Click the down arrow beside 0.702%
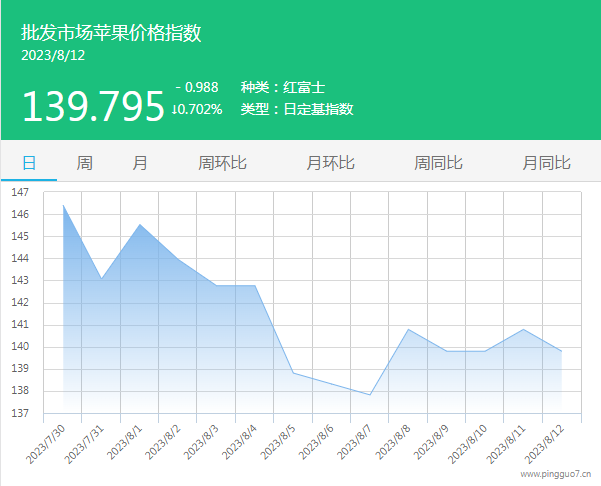This screenshot has width=601, height=486. click(x=175, y=109)
